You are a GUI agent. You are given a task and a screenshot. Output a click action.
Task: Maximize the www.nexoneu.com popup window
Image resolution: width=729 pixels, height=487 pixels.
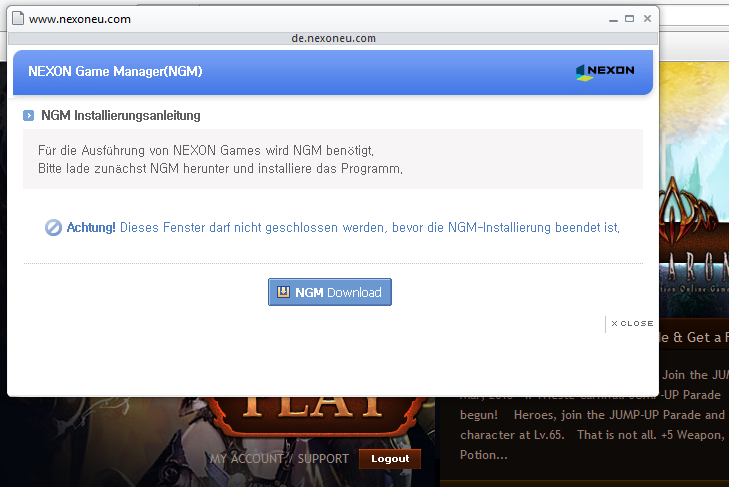pyautogui.click(x=630, y=19)
